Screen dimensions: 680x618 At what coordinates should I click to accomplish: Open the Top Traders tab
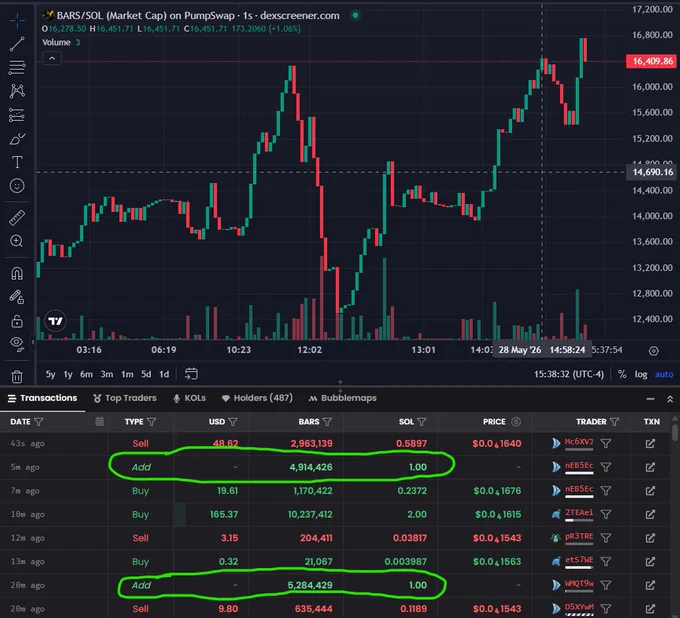tap(125, 398)
